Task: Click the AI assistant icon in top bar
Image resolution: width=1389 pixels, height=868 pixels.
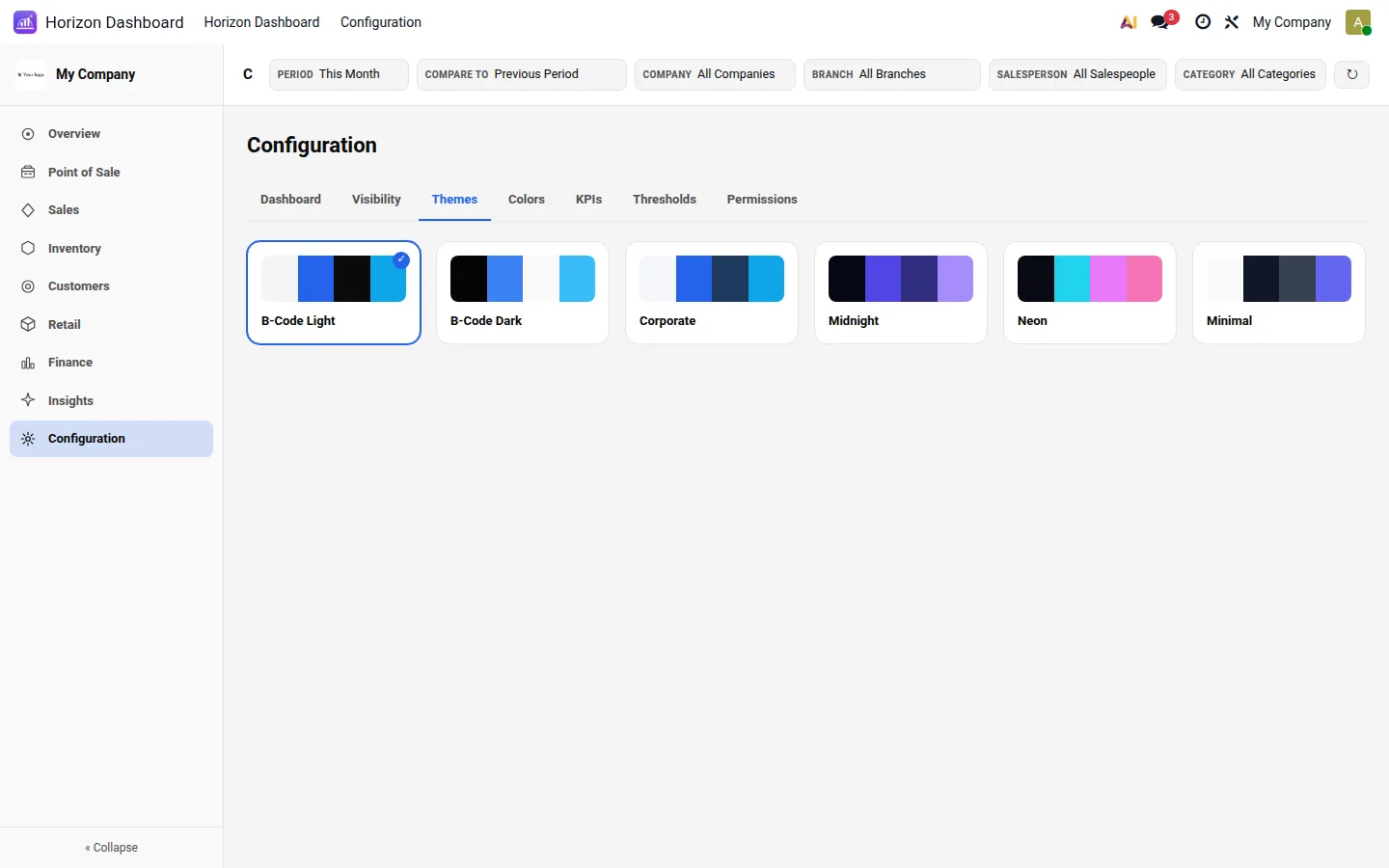Action: pos(1128,22)
